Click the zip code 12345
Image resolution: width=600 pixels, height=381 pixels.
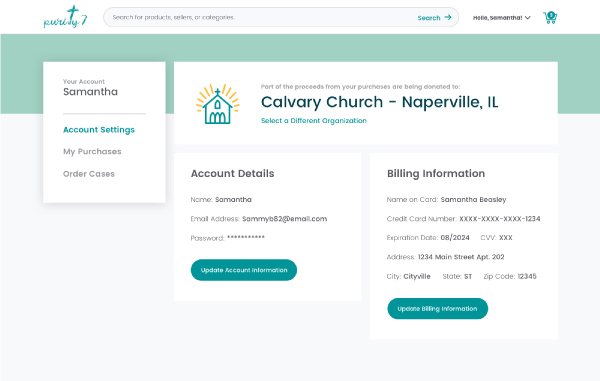click(527, 276)
